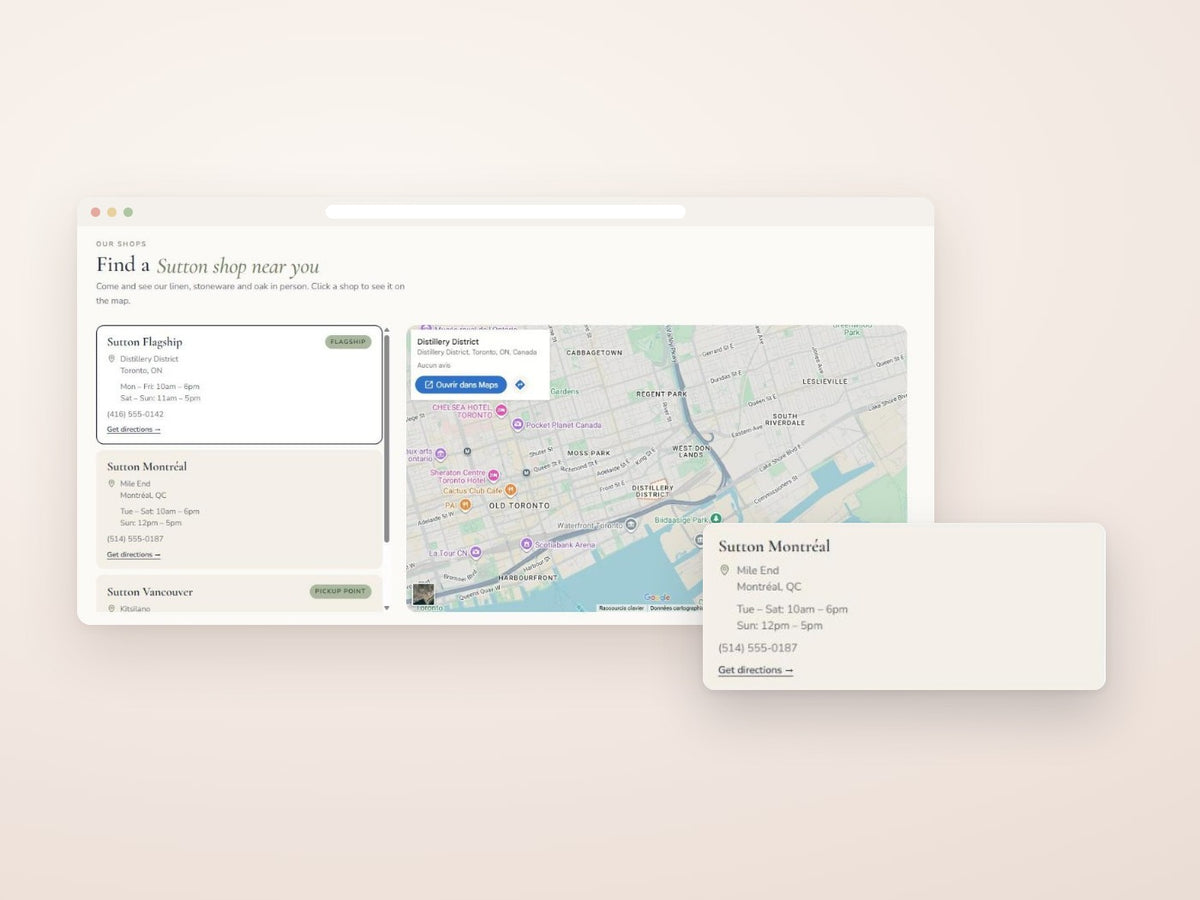The height and width of the screenshot is (900, 1200).
Task: Click Get directions in the enlarged Montréal callout
Action: (756, 670)
